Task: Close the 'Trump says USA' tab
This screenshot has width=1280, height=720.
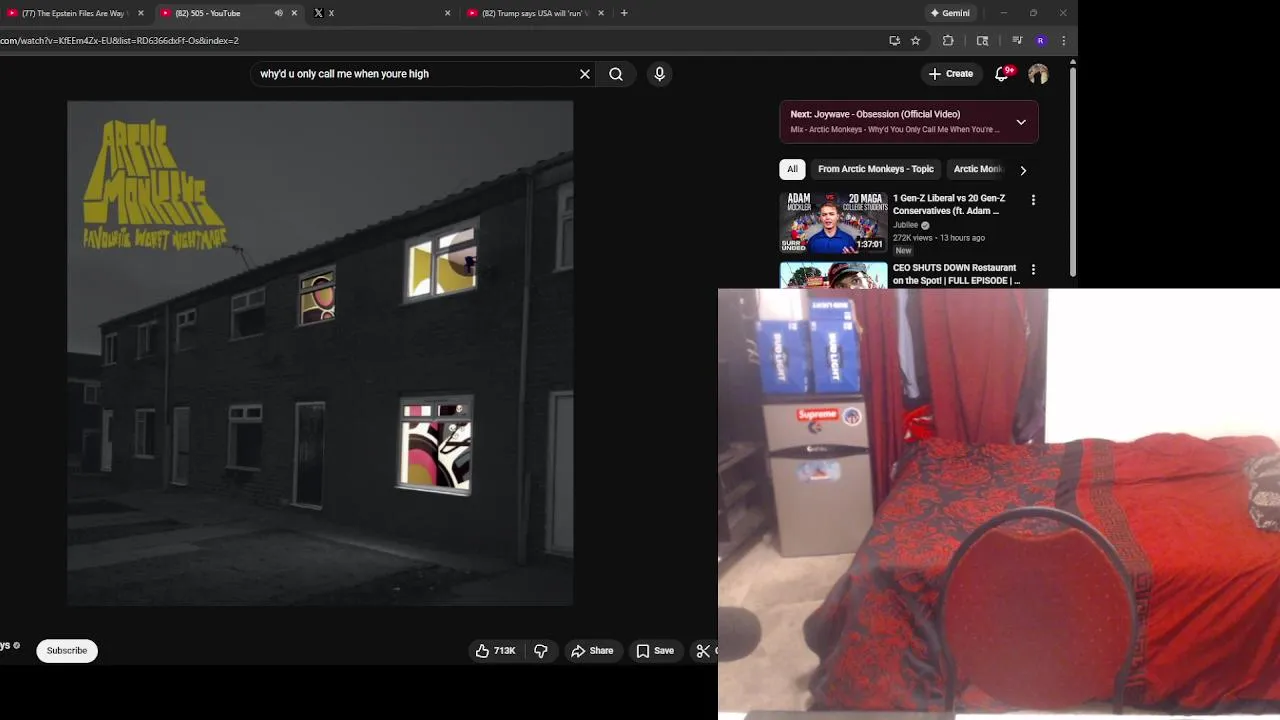Action: click(601, 13)
